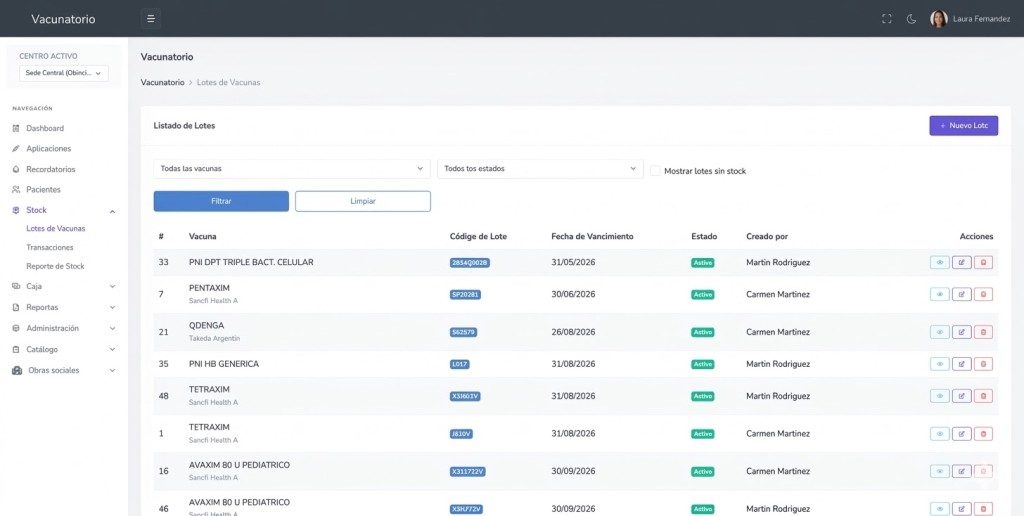
Task: Click the Filtrar button
Action: tap(221, 201)
